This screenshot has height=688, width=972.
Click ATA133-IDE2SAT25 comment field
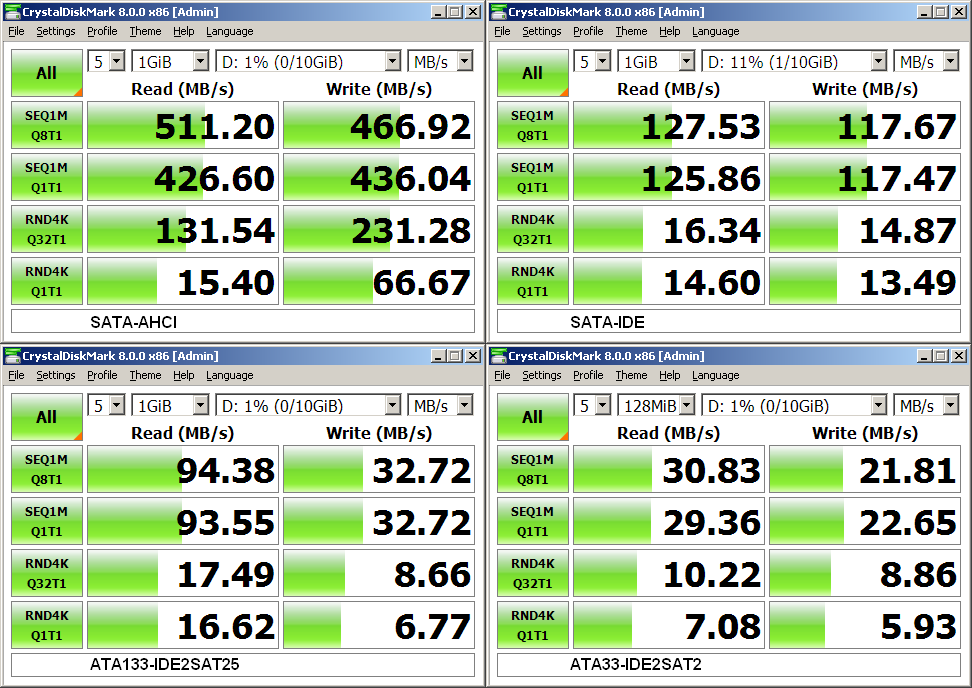coord(243,664)
